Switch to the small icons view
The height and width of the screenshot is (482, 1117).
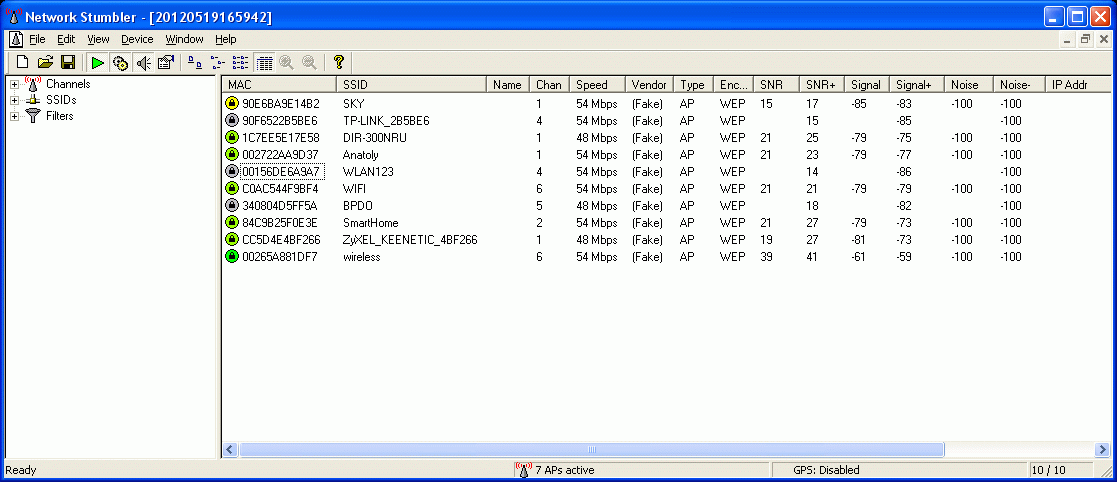tap(217, 63)
